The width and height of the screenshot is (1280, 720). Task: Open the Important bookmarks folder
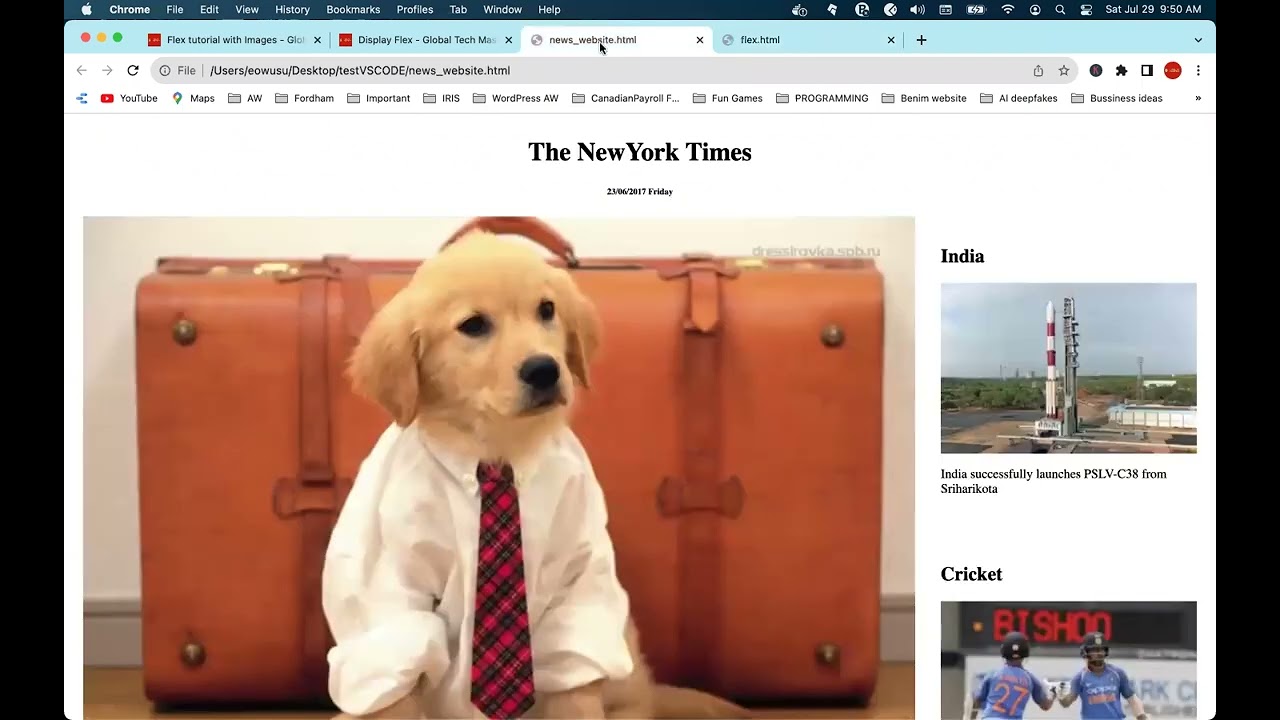(378, 98)
